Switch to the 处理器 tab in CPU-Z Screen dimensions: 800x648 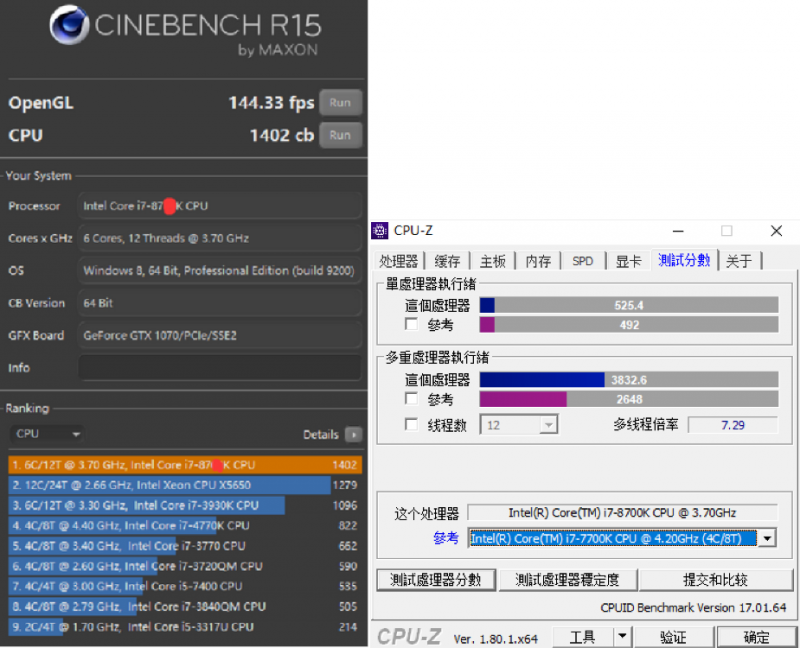point(398,261)
